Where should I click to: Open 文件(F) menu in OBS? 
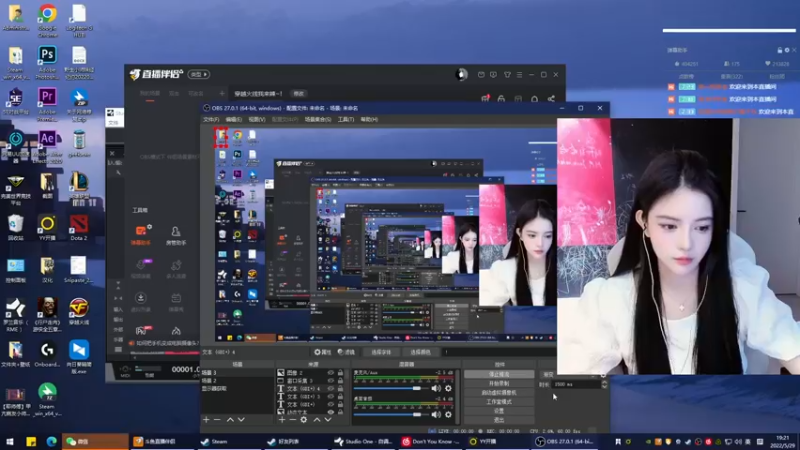pos(211,119)
